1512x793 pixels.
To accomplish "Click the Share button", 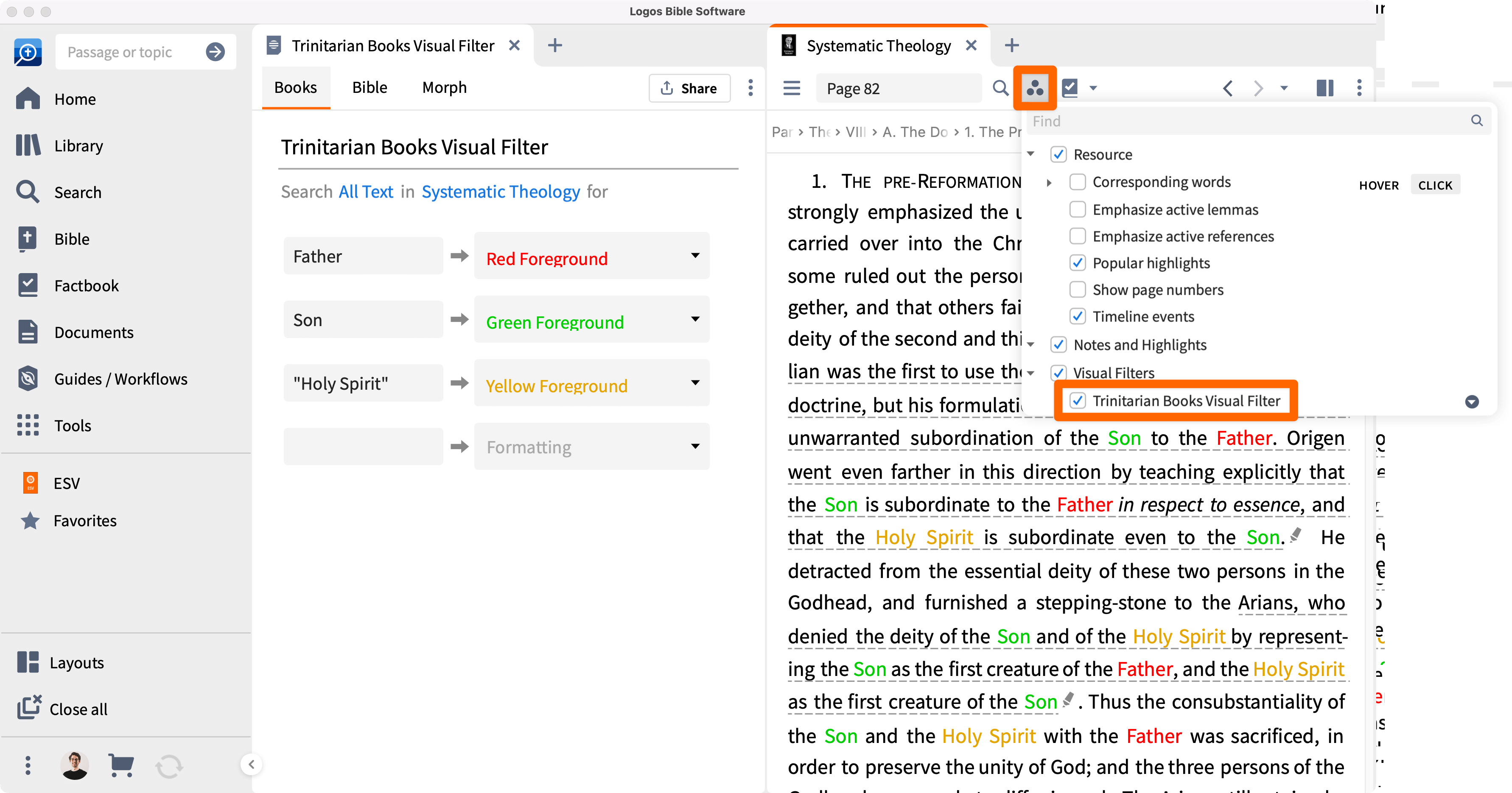I will [689, 88].
